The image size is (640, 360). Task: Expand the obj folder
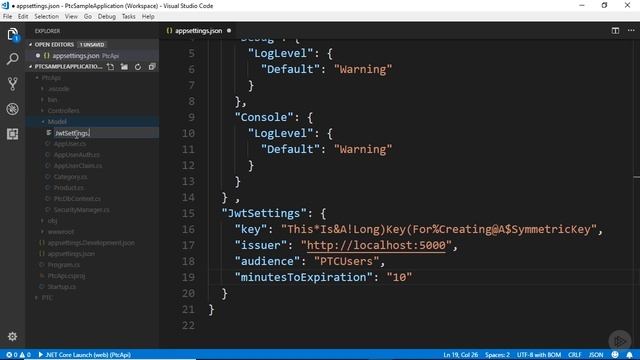point(42,220)
